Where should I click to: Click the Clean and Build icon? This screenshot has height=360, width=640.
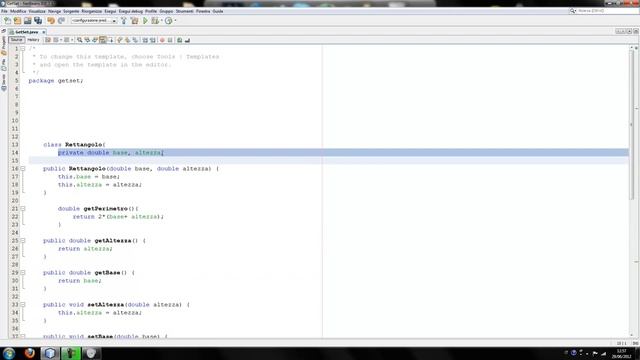[x=134, y=20]
